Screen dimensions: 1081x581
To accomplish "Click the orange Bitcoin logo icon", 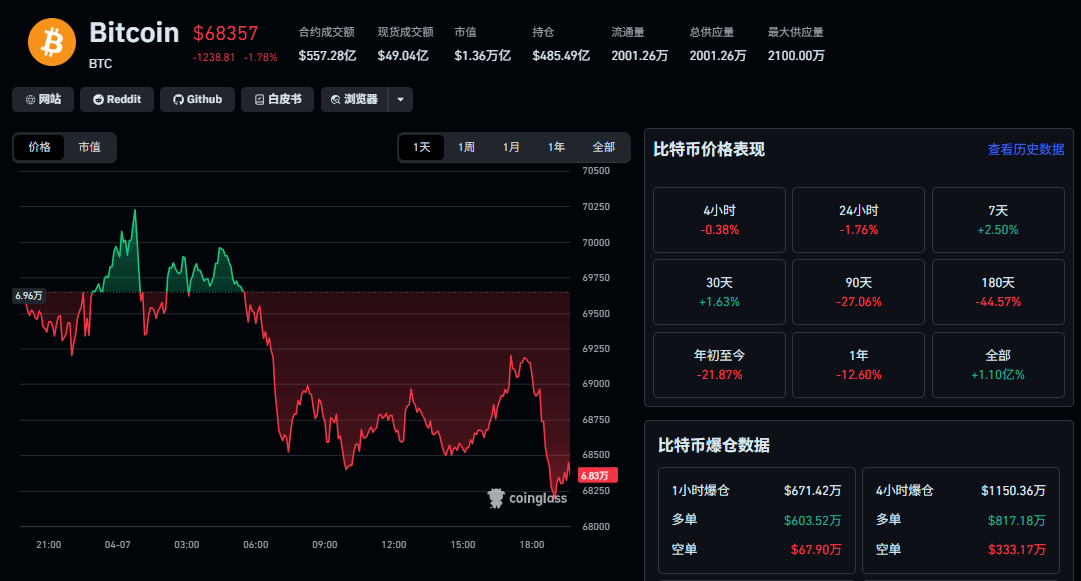I will (x=52, y=42).
